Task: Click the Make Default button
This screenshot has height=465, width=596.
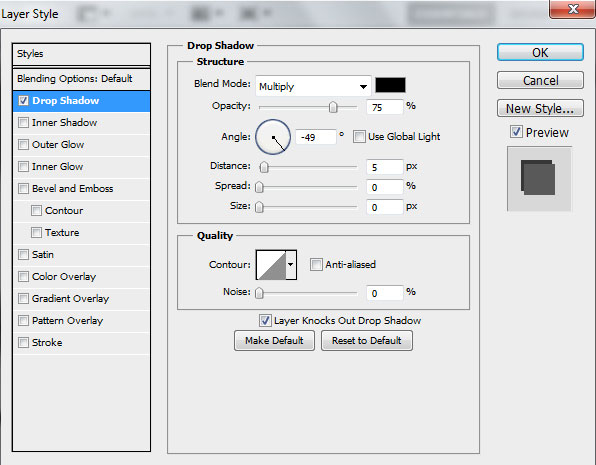Action: click(x=274, y=341)
